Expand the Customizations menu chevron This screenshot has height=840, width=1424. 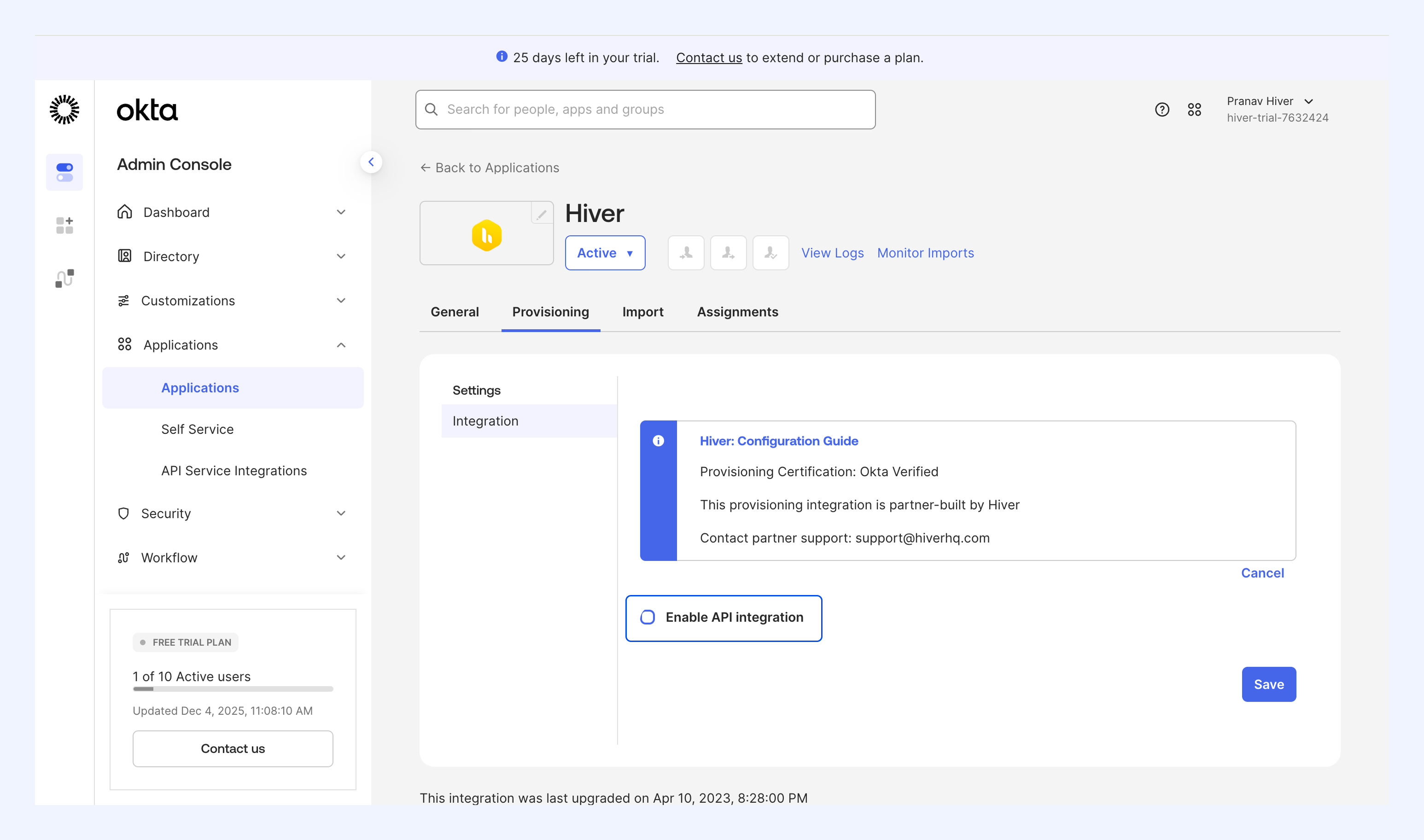[x=341, y=300]
